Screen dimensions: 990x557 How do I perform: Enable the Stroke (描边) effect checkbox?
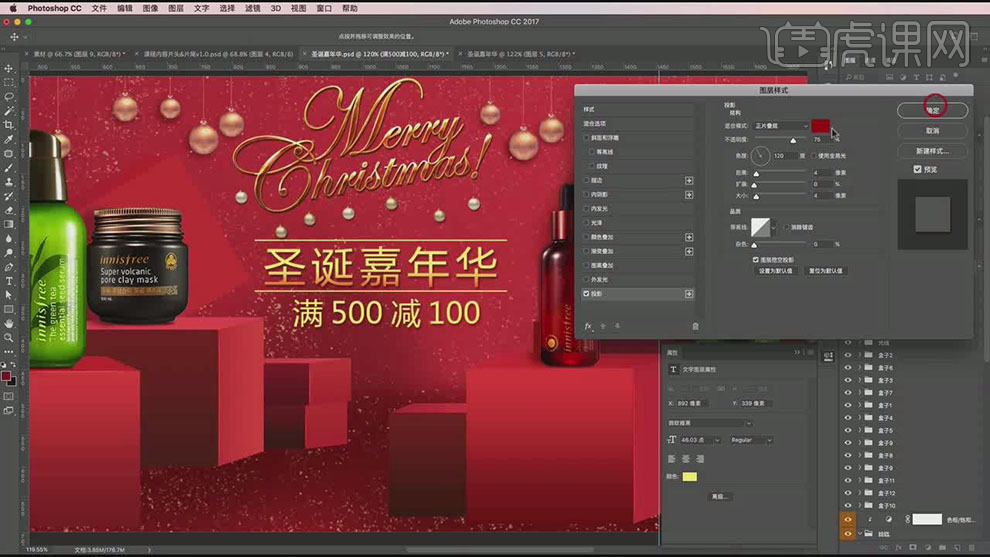click(x=586, y=180)
